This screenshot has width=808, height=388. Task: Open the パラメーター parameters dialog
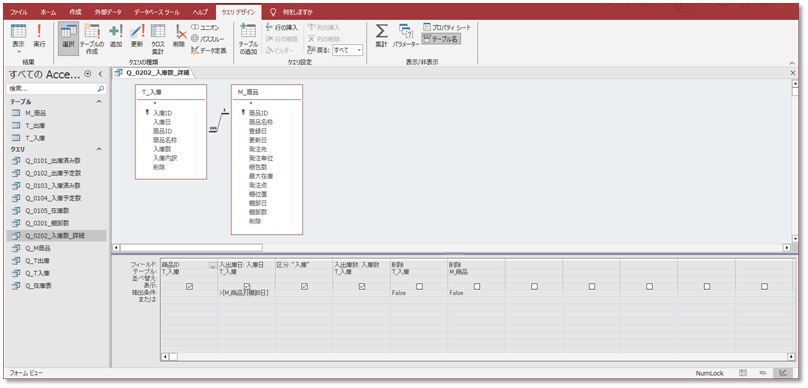(406, 37)
